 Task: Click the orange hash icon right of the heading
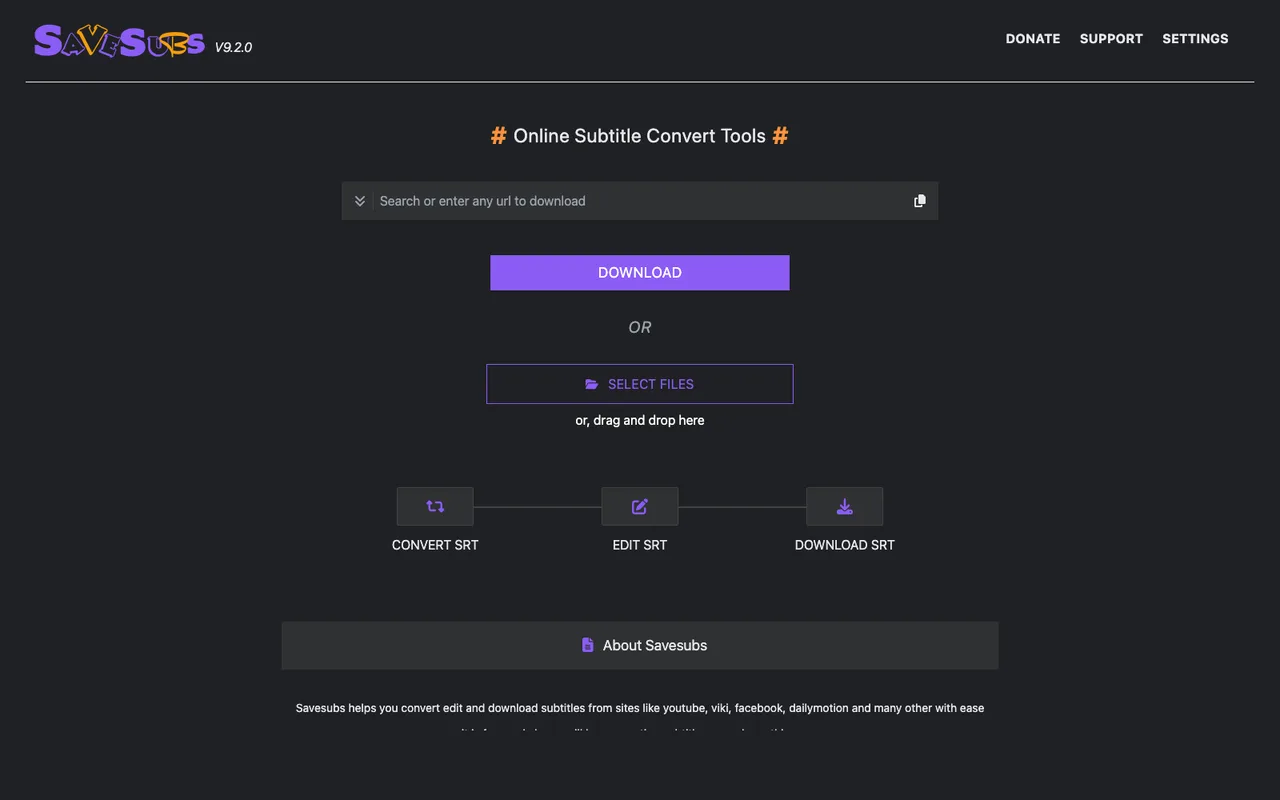pos(780,136)
